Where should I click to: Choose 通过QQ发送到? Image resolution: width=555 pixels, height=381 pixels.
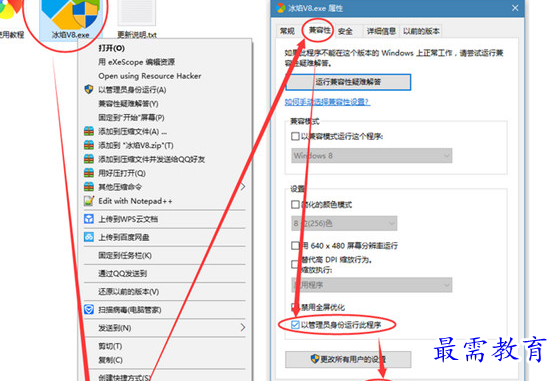(122, 273)
